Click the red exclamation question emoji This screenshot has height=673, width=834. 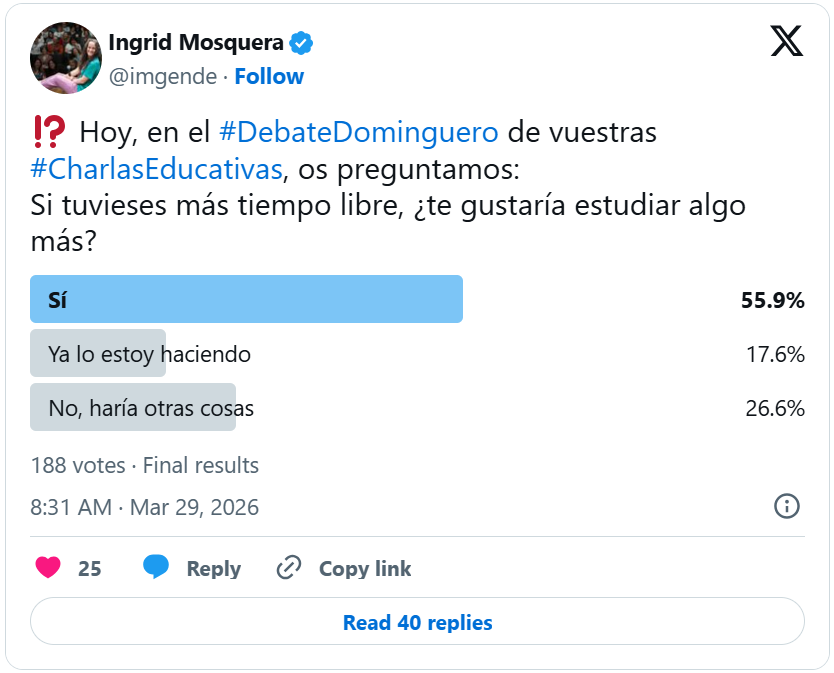pyautogui.click(x=49, y=131)
